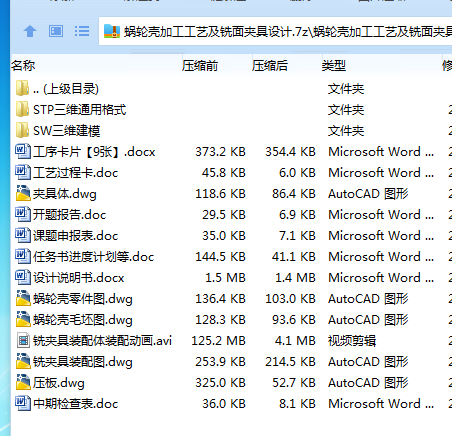Select the Word icon of 开题报告.doc
Image resolution: width=452 pixels, height=436 pixels.
22,214
